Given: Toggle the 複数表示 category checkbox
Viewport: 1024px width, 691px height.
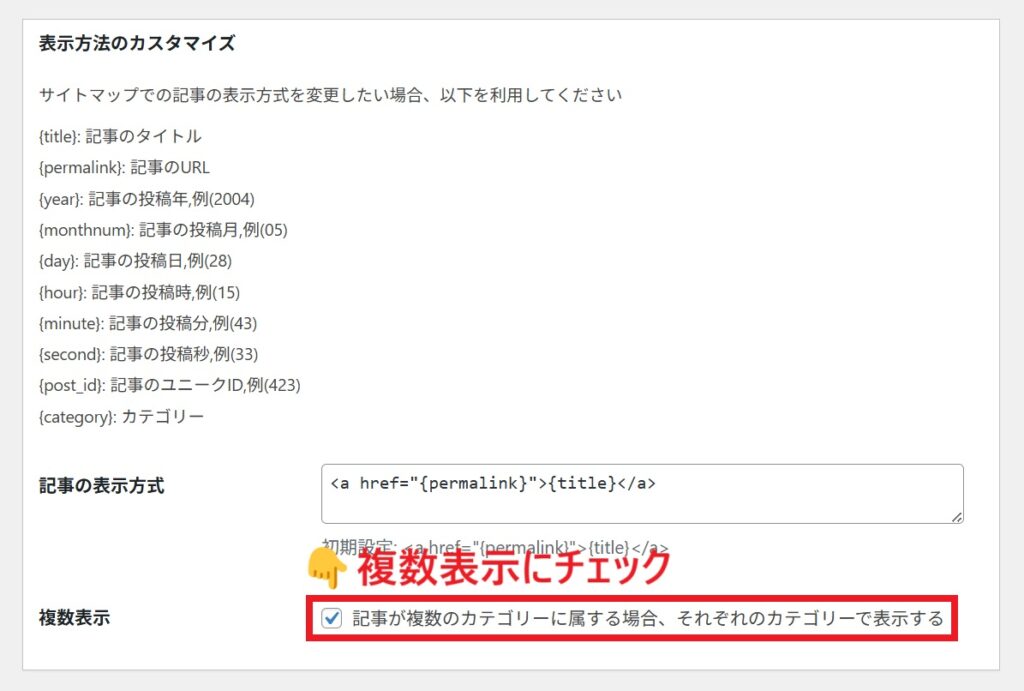Looking at the screenshot, I should coord(332,618).
